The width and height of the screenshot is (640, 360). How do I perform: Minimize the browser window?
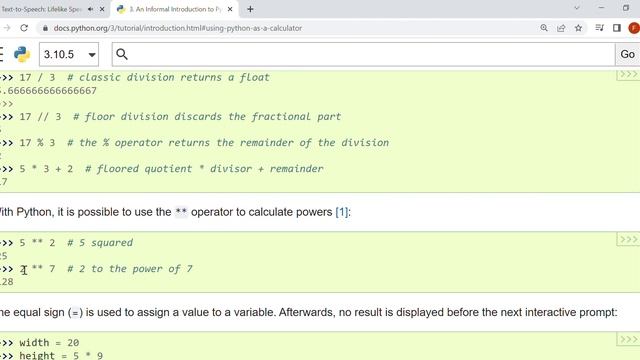(x=601, y=8)
